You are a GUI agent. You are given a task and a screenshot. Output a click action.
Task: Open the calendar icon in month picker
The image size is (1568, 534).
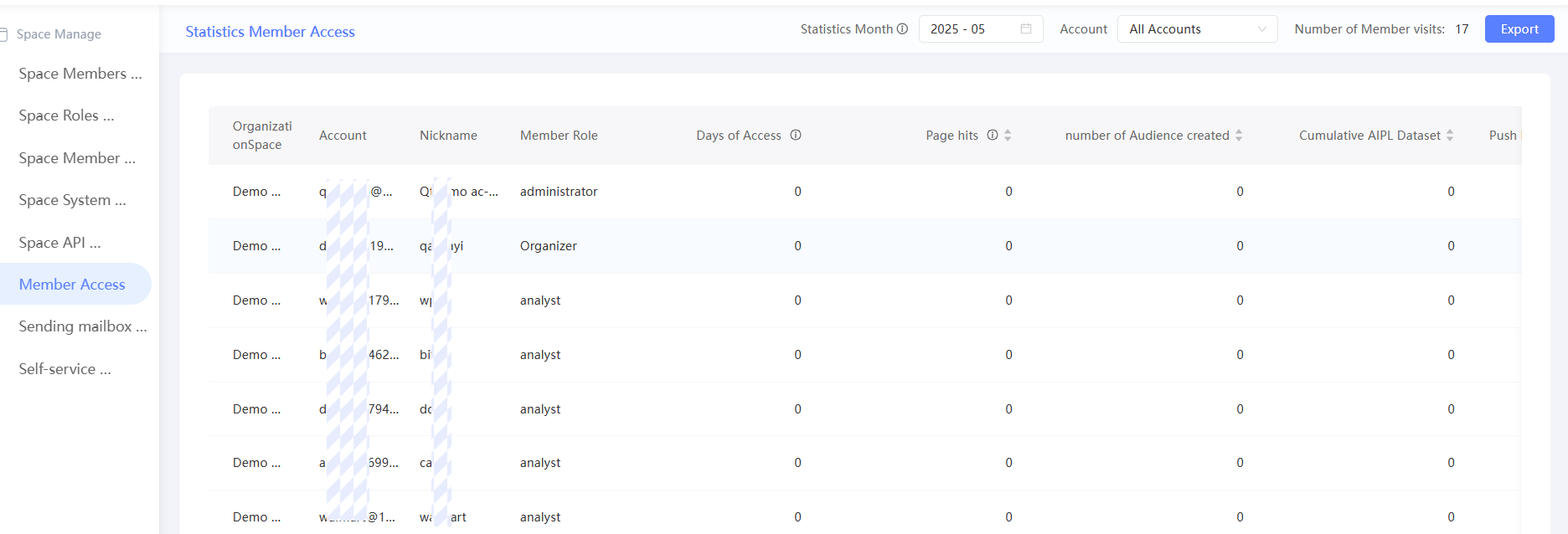pos(1026,29)
